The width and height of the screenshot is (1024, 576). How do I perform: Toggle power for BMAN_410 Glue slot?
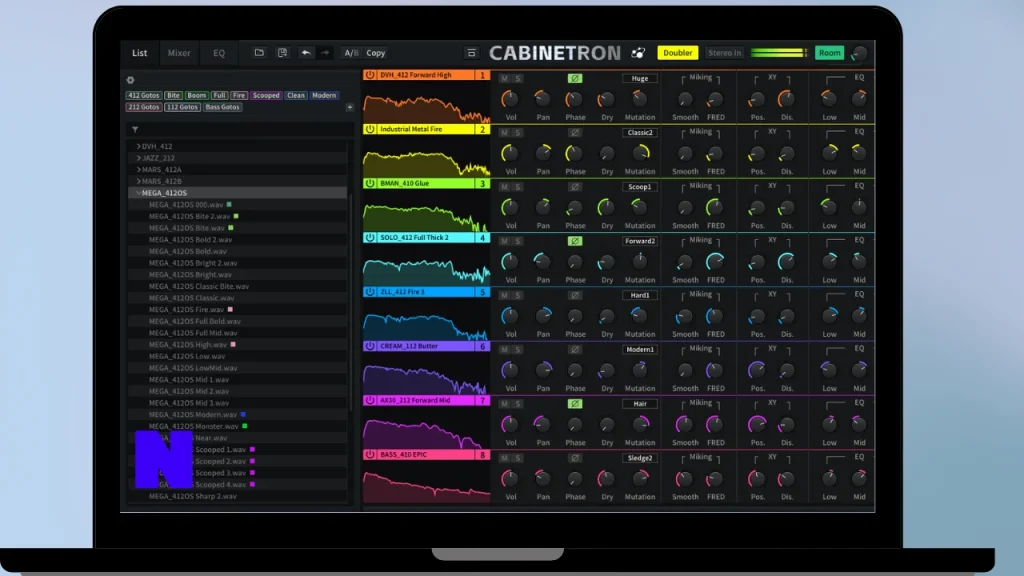[370, 184]
